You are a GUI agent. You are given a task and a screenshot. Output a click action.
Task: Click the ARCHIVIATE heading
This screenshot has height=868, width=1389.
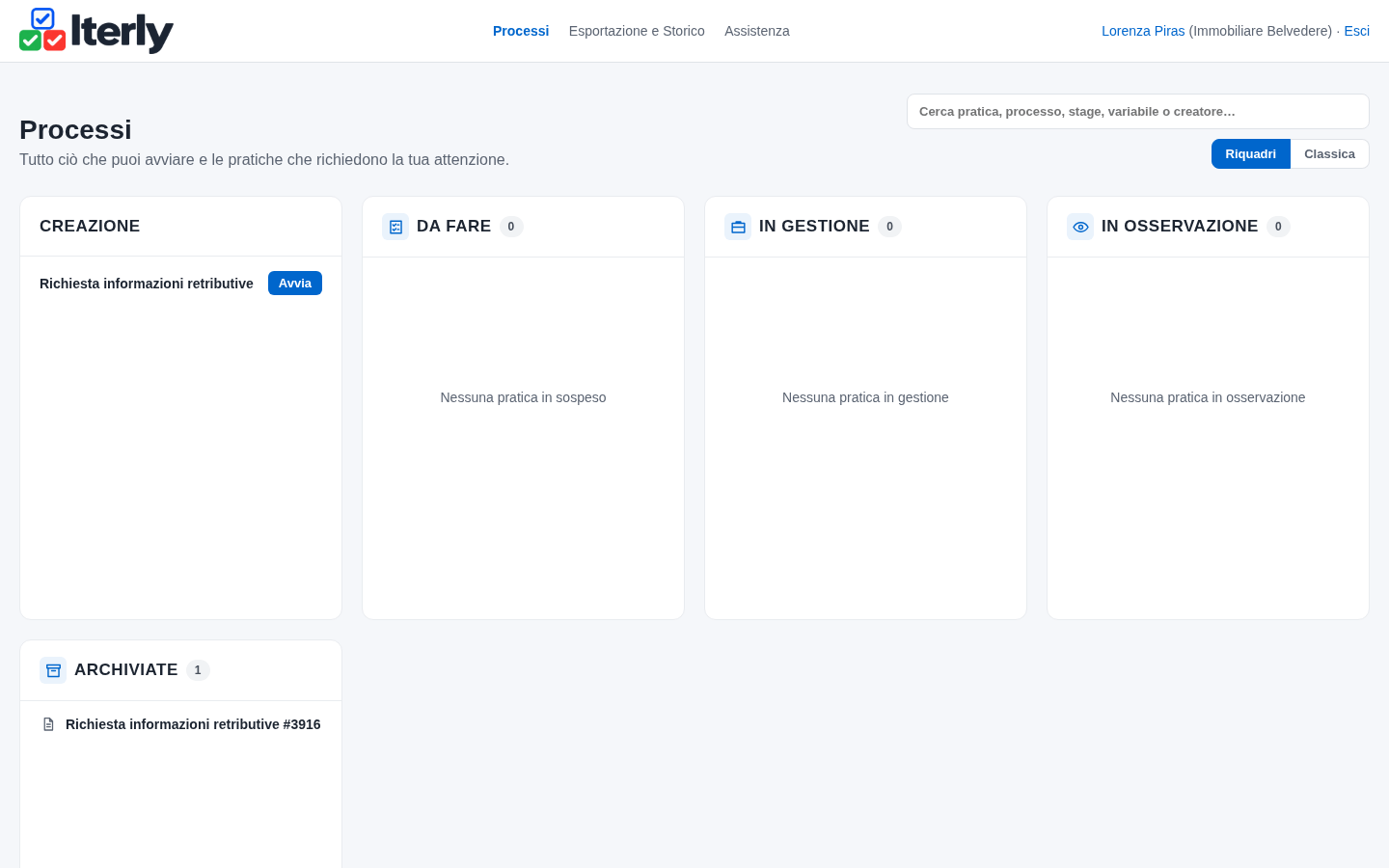click(125, 669)
